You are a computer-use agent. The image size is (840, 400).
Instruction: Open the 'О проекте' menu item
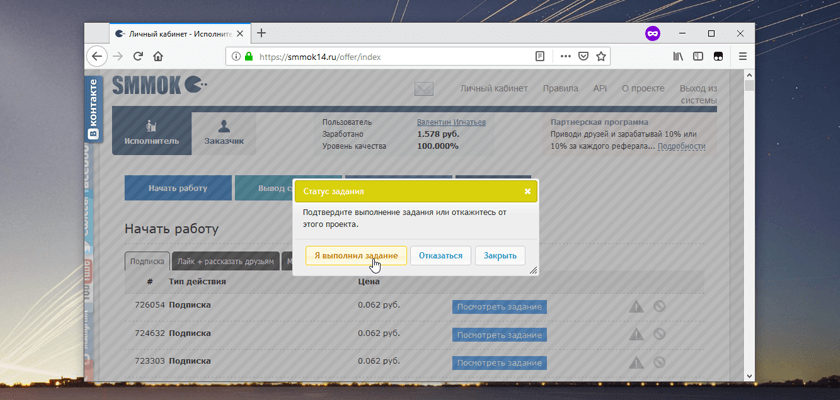pos(643,88)
